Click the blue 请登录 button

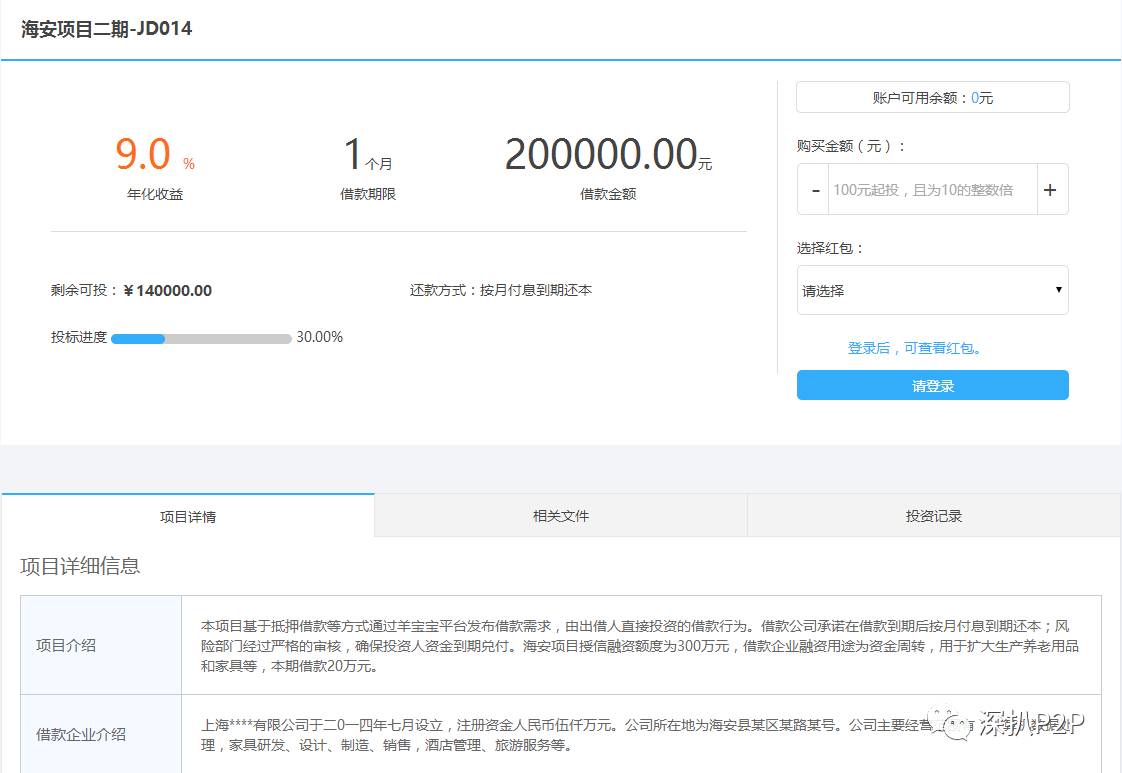(932, 385)
